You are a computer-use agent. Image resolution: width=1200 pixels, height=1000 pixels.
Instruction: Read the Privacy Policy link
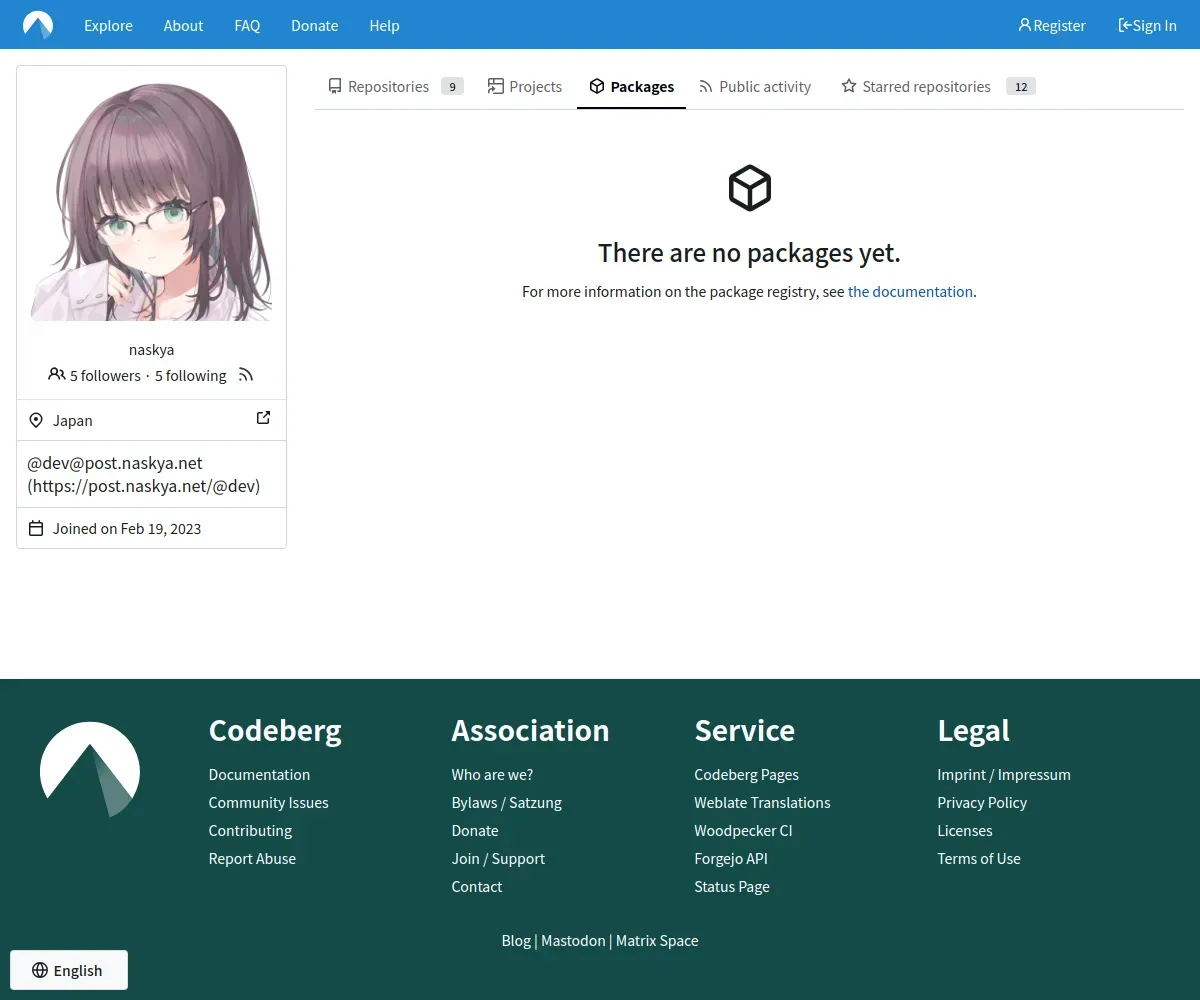pyautogui.click(x=982, y=803)
